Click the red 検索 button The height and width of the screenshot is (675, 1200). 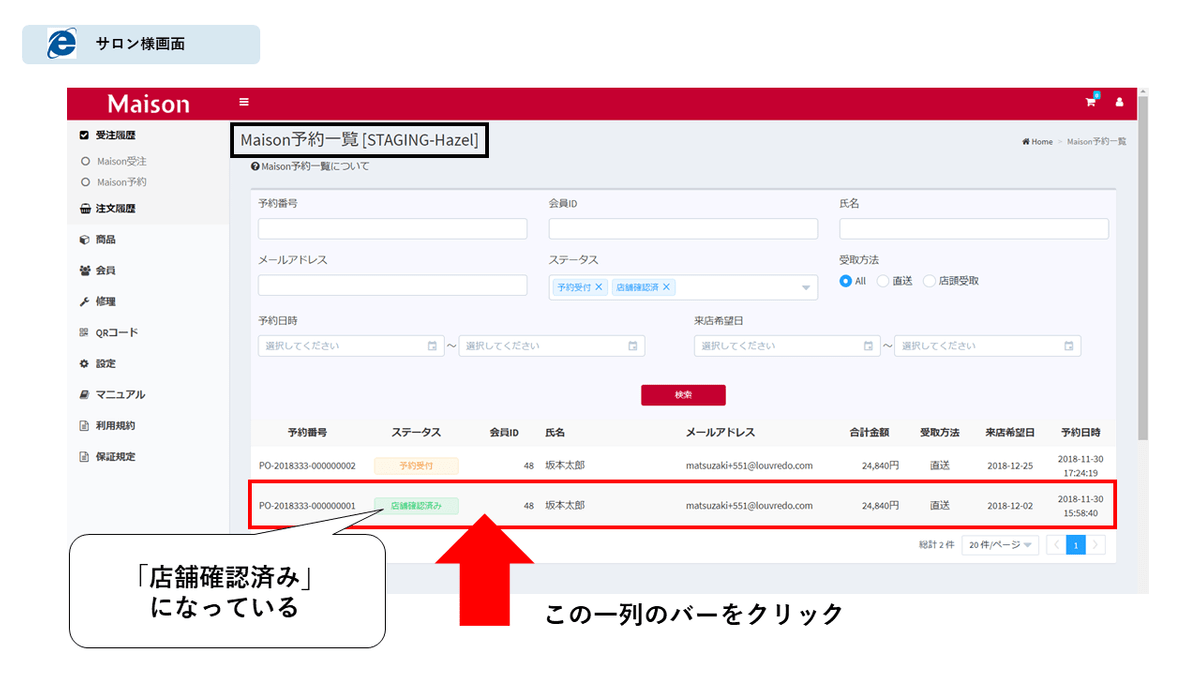tap(683, 395)
